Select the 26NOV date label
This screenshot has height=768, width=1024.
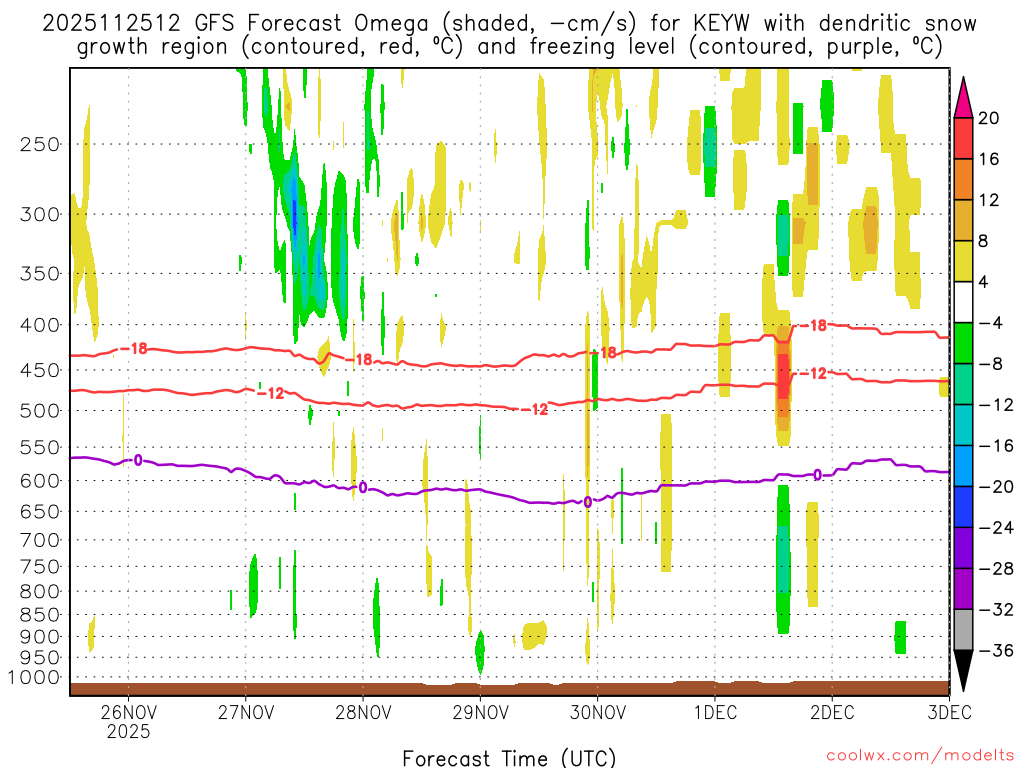pyautogui.click(x=129, y=712)
